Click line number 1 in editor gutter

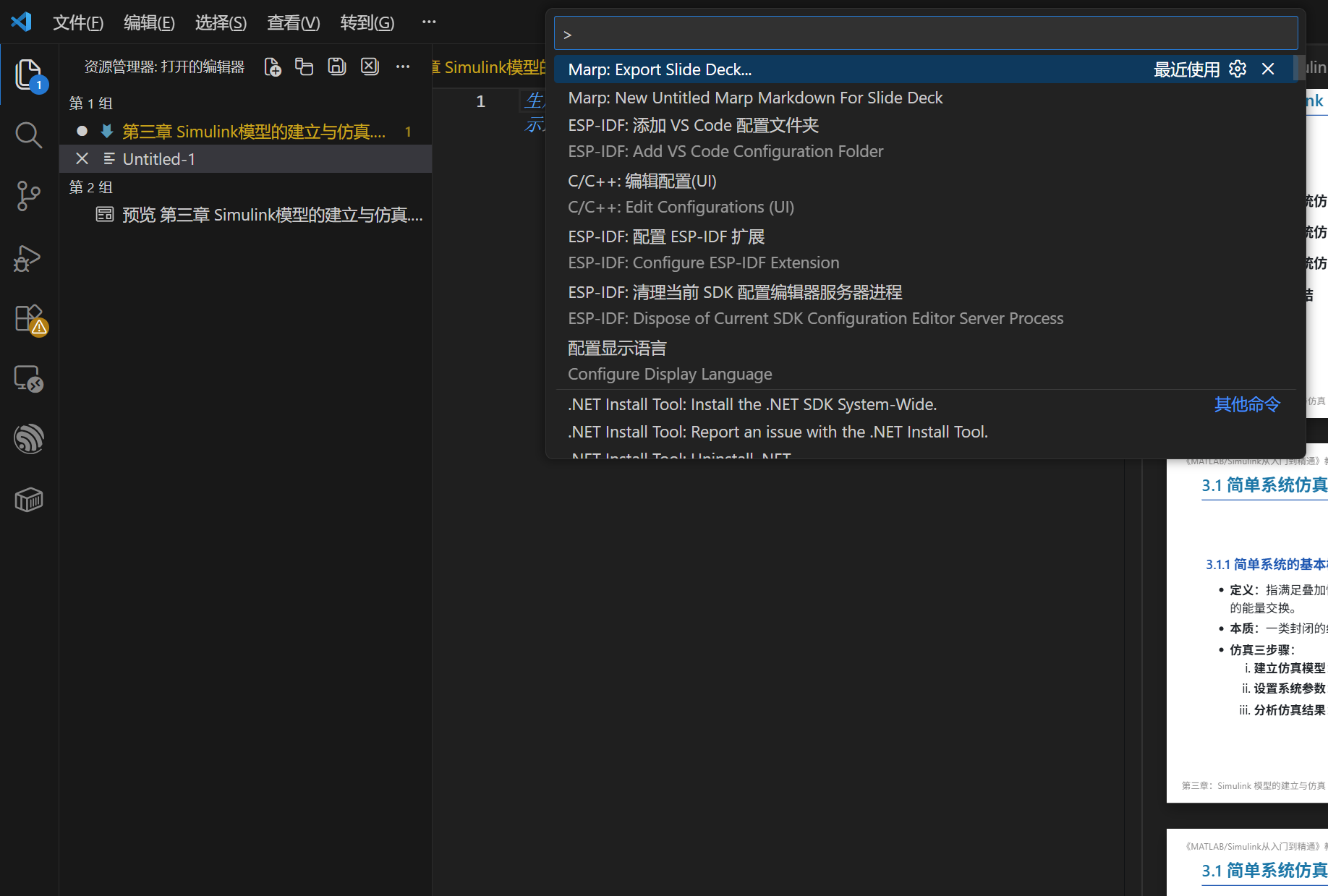point(480,101)
